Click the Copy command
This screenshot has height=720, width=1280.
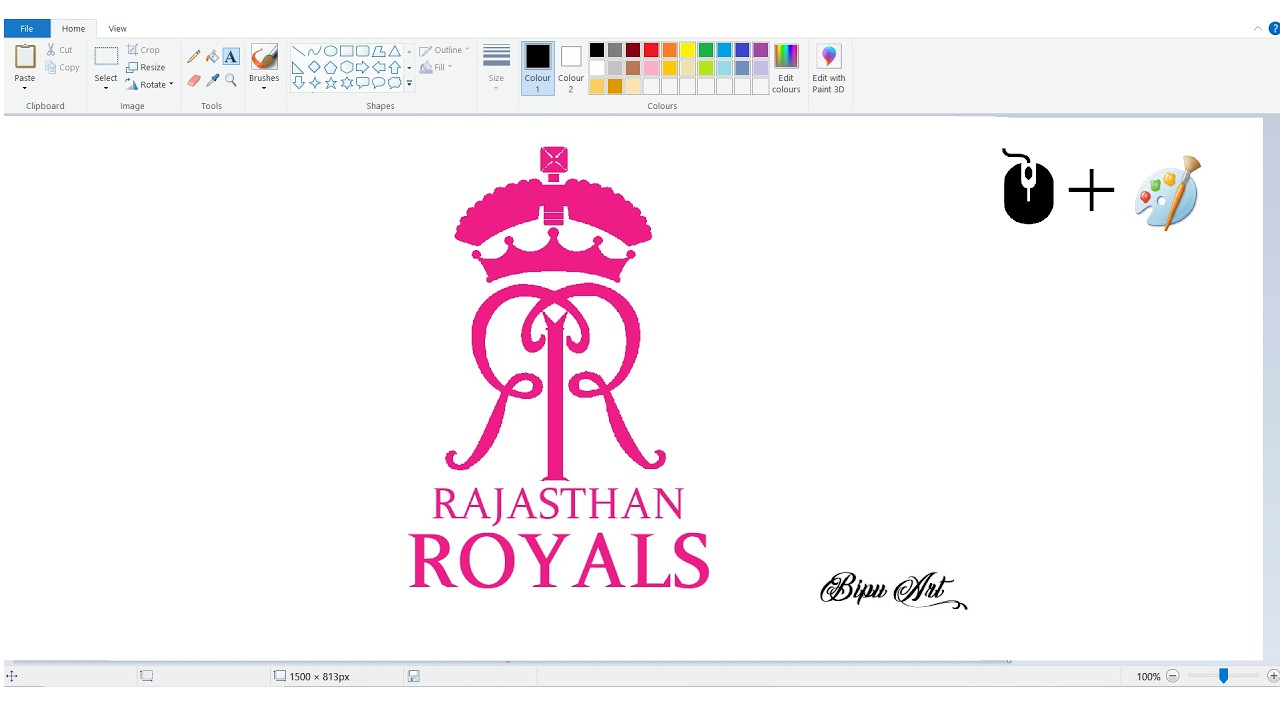coord(62,68)
